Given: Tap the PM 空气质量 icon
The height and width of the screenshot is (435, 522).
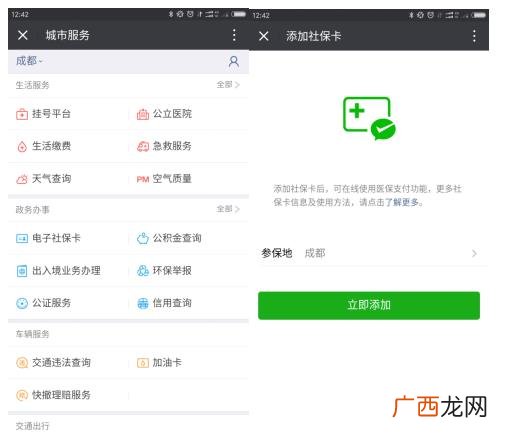Looking at the screenshot, I should click(x=143, y=179).
